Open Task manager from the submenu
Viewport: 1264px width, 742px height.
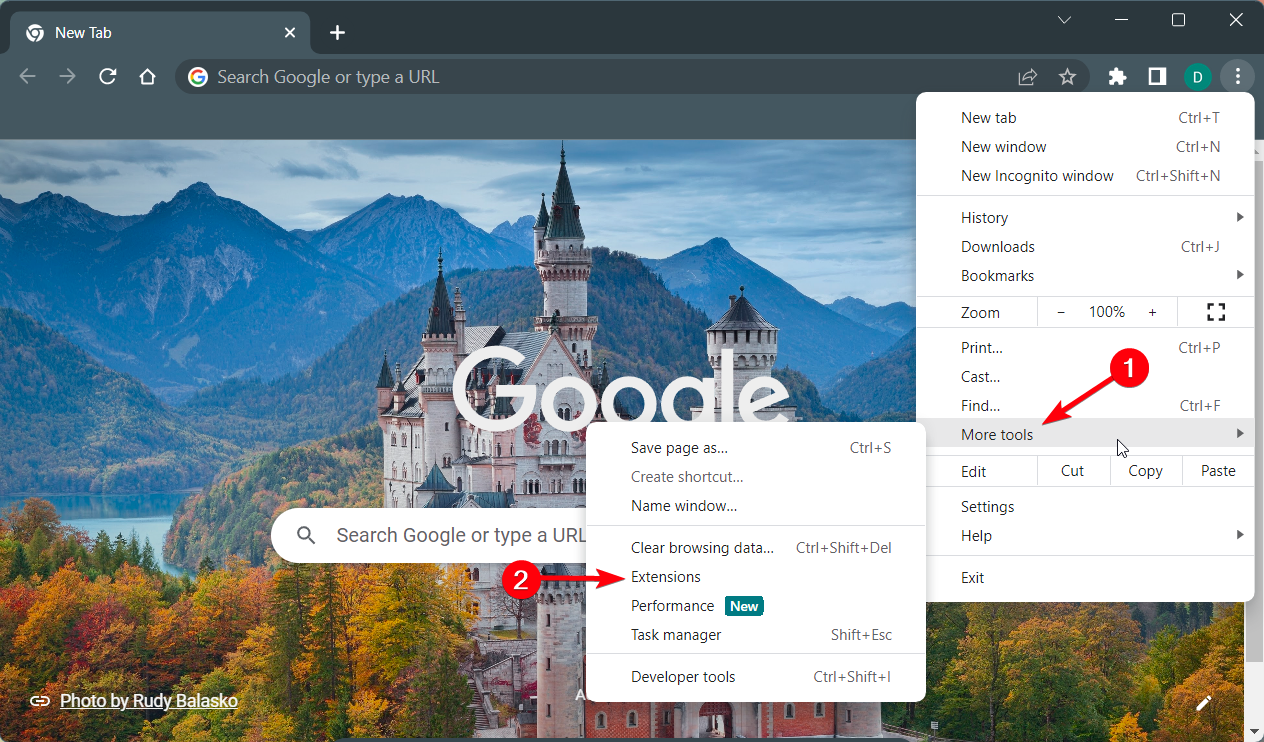756,635
